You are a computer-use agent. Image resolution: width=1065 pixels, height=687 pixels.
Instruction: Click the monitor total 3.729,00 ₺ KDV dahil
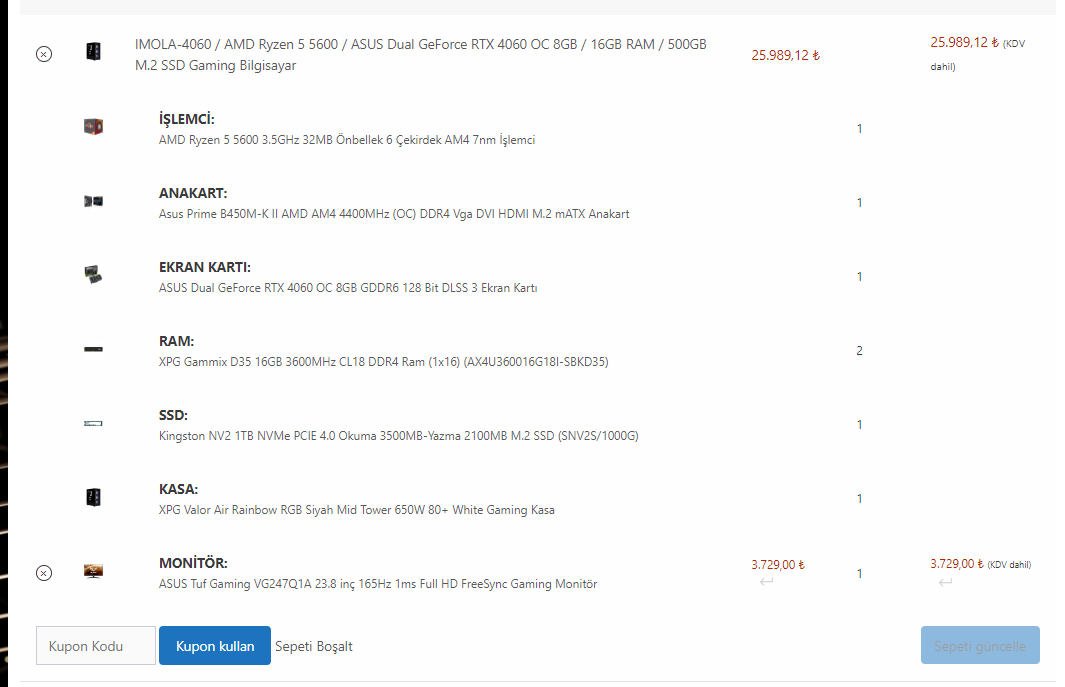tap(980, 564)
